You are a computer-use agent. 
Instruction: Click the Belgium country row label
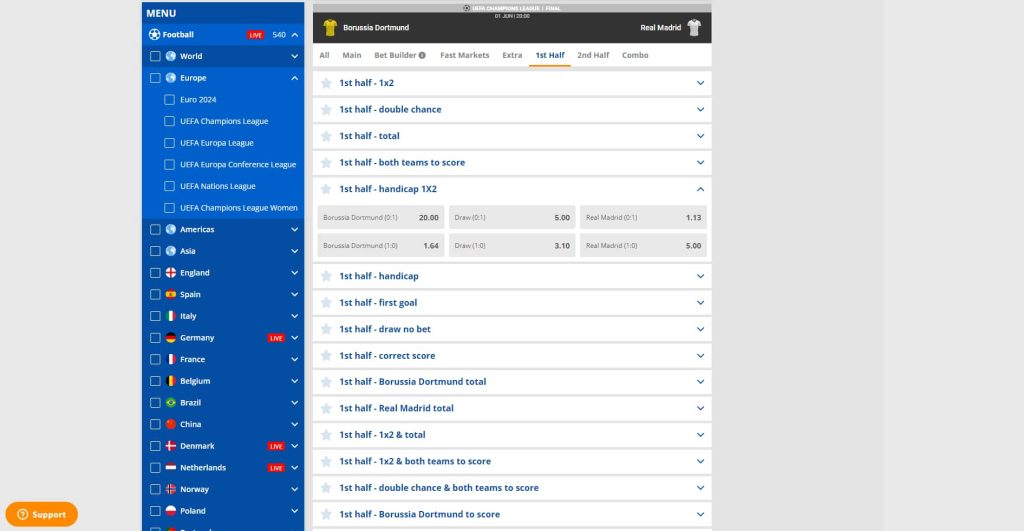(195, 381)
